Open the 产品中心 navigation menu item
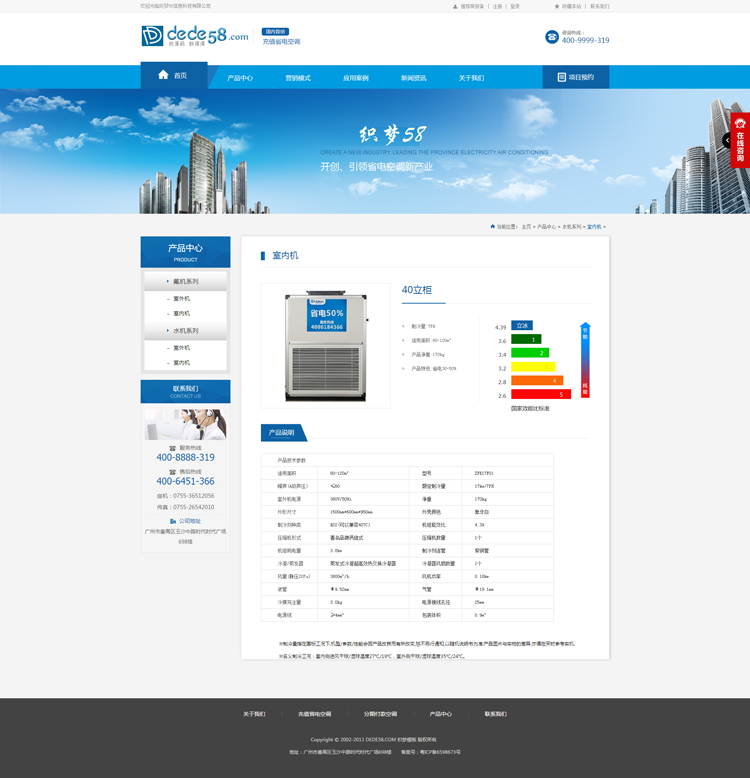 (240, 78)
